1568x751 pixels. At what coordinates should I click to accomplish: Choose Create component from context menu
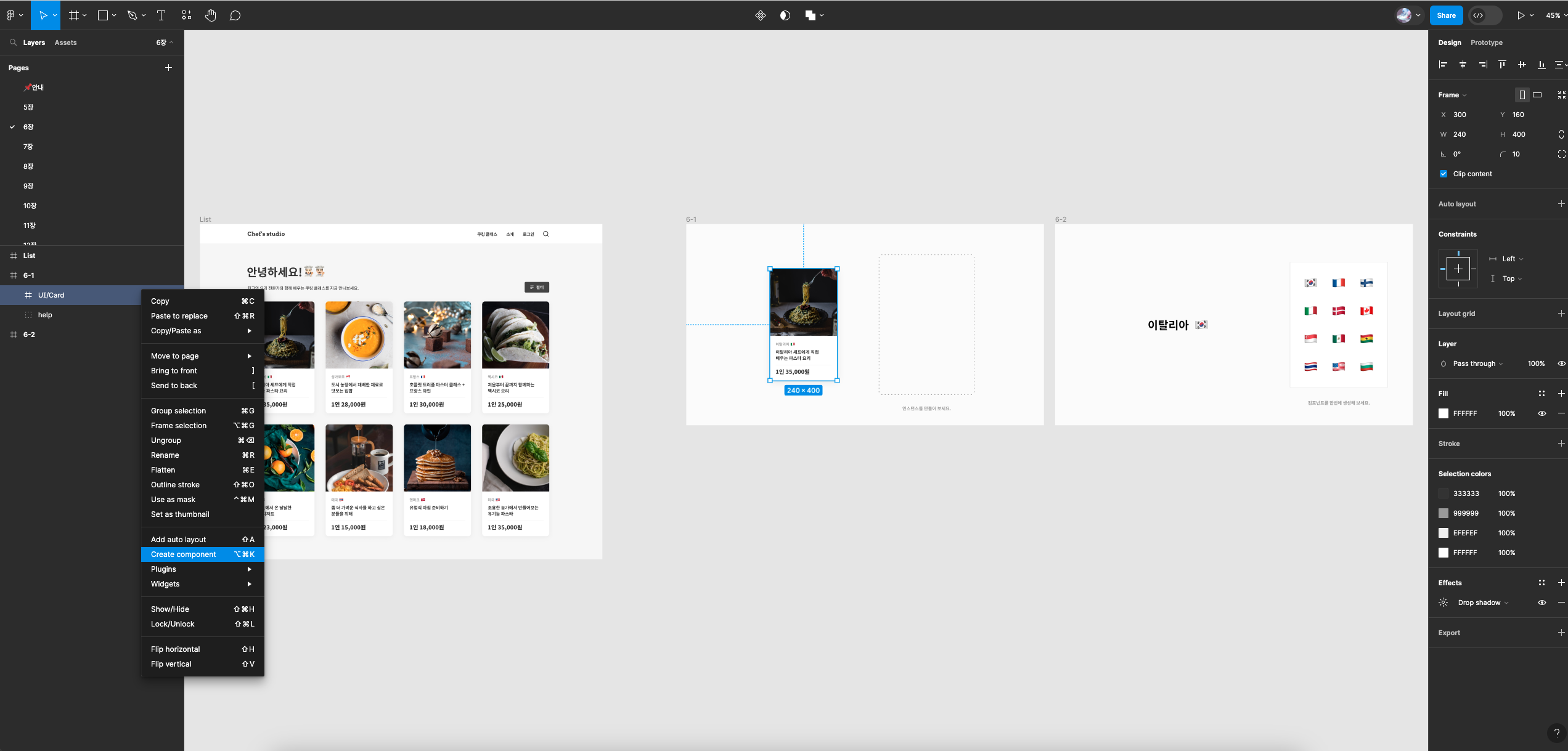(184, 554)
